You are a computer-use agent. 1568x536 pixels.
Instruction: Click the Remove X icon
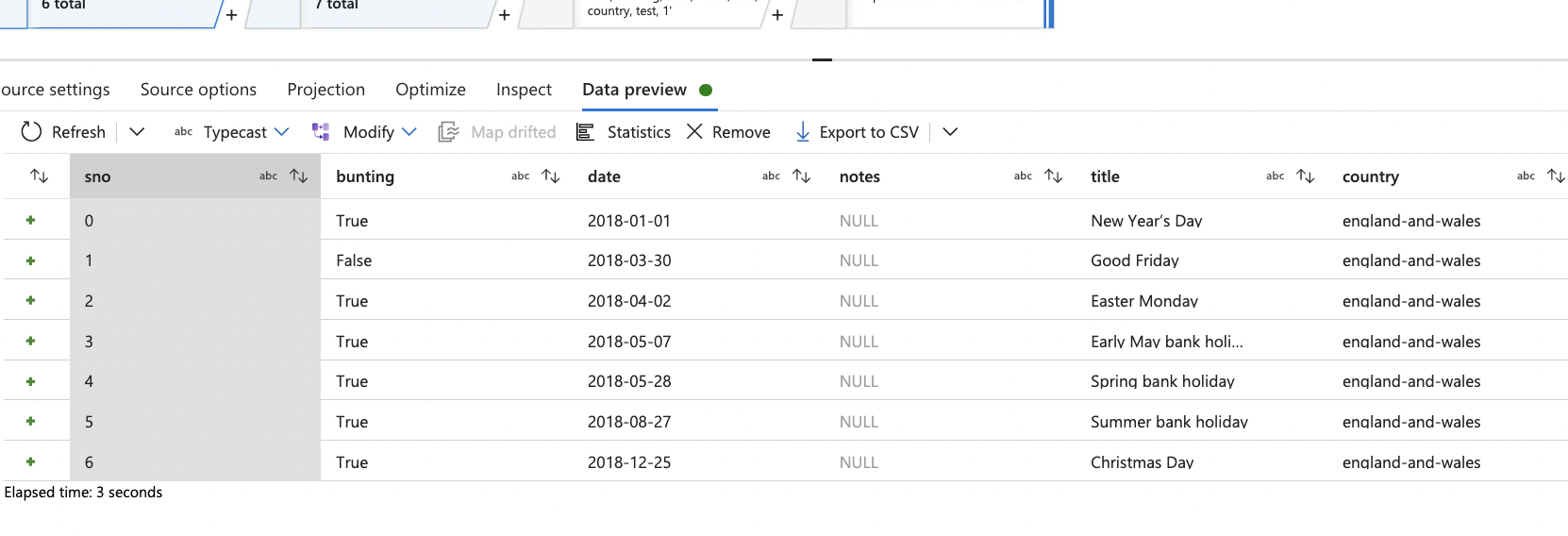click(694, 132)
